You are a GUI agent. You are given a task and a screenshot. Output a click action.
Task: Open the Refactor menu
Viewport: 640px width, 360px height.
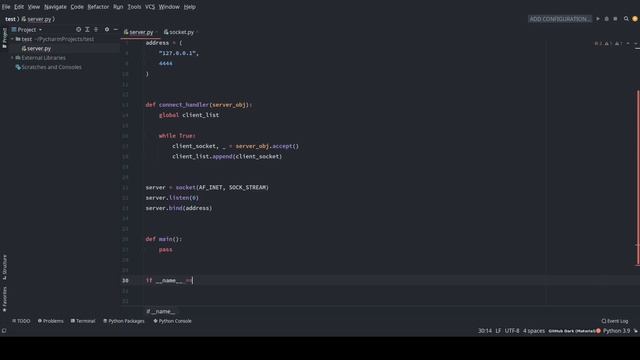pyautogui.click(x=98, y=7)
